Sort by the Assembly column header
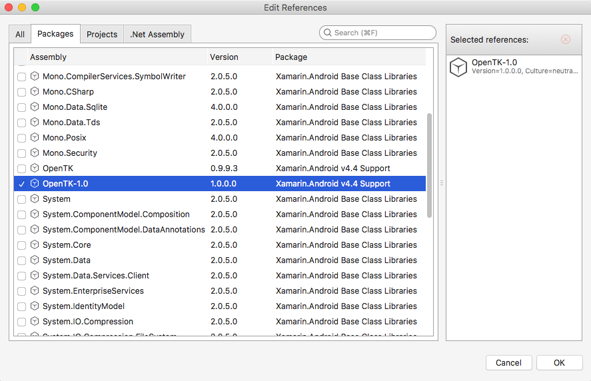Screen dimensions: 591x381 pos(117,57)
